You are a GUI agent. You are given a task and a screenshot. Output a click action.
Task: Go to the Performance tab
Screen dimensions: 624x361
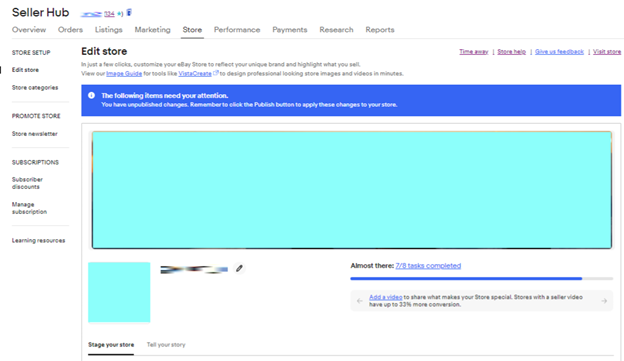tap(237, 30)
